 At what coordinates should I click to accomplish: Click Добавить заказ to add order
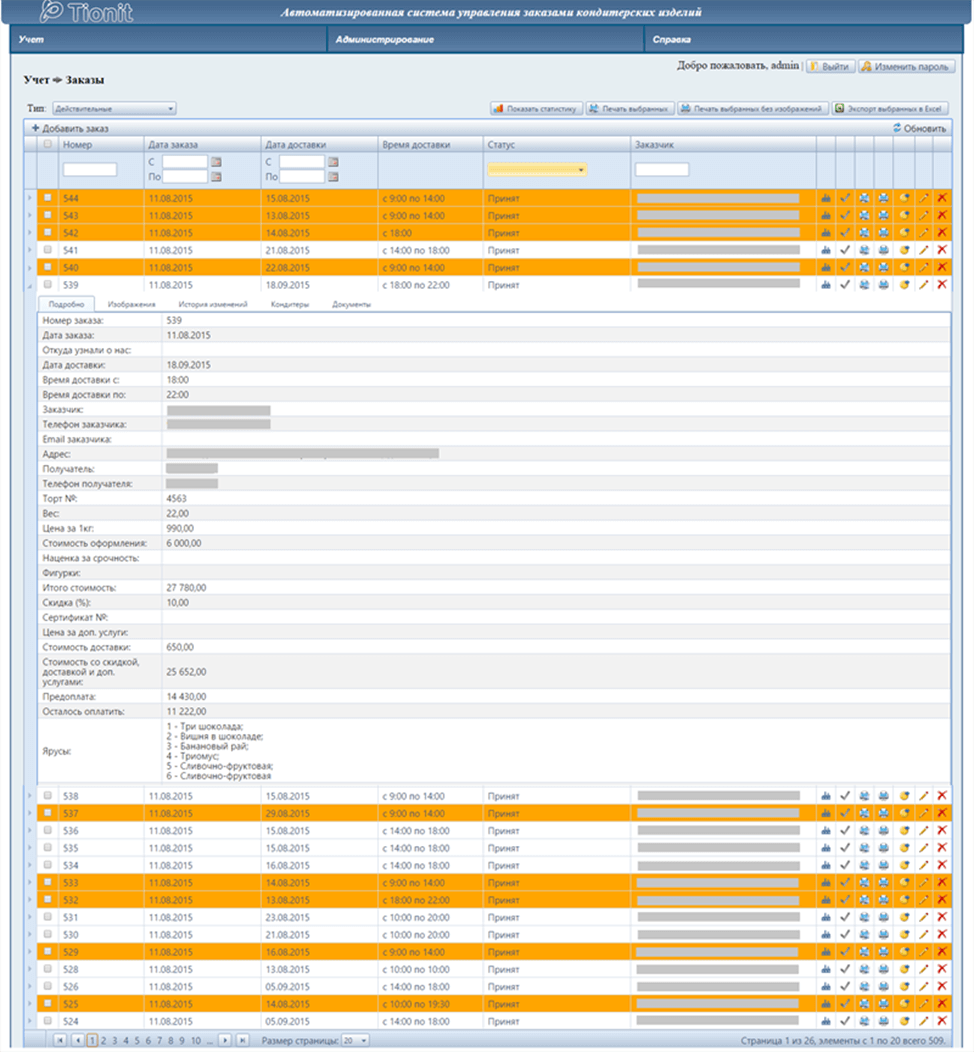coord(70,128)
